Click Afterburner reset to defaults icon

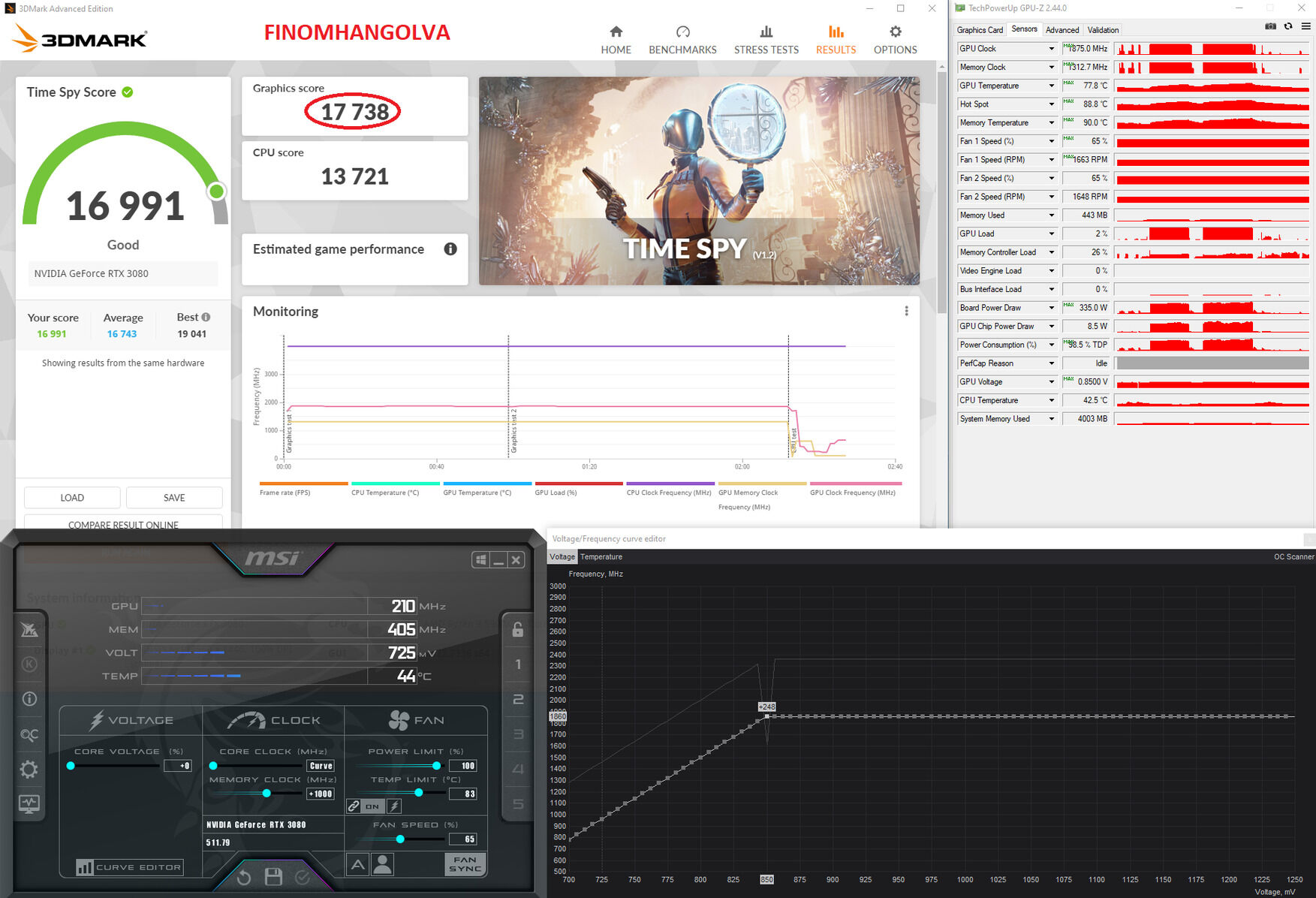(243, 877)
